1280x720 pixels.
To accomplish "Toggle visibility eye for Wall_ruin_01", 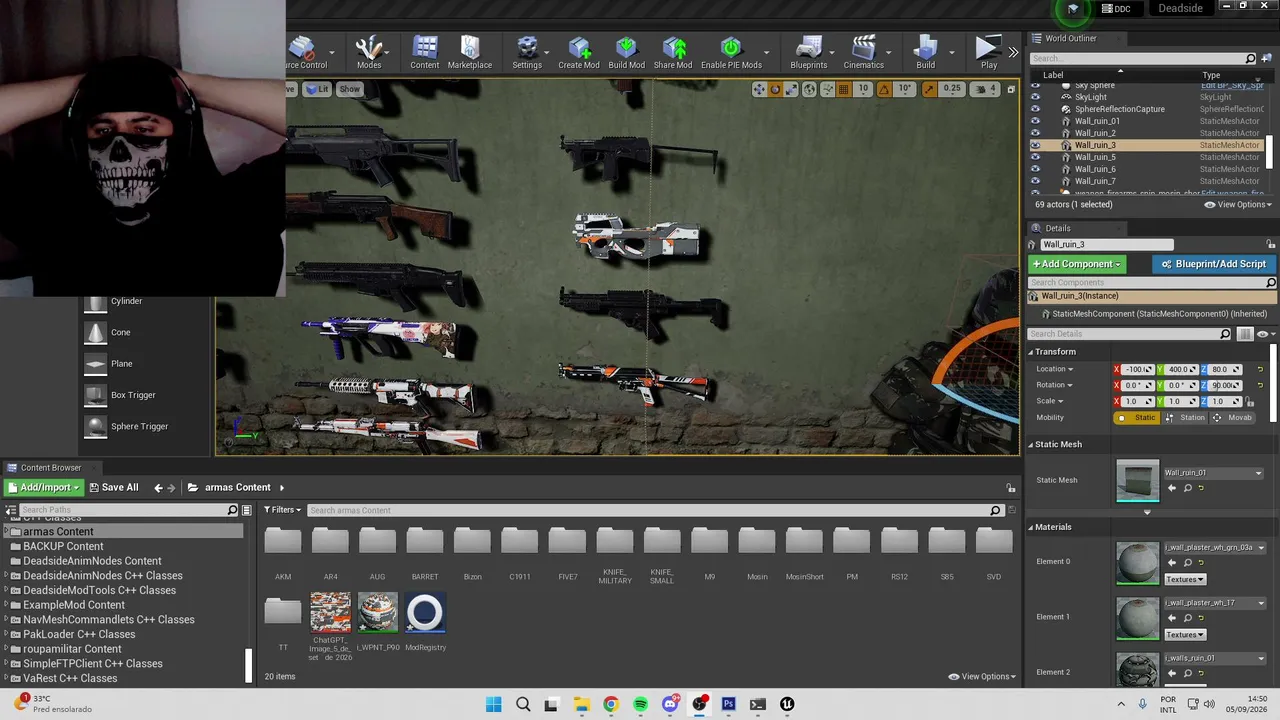I will click(1035, 121).
